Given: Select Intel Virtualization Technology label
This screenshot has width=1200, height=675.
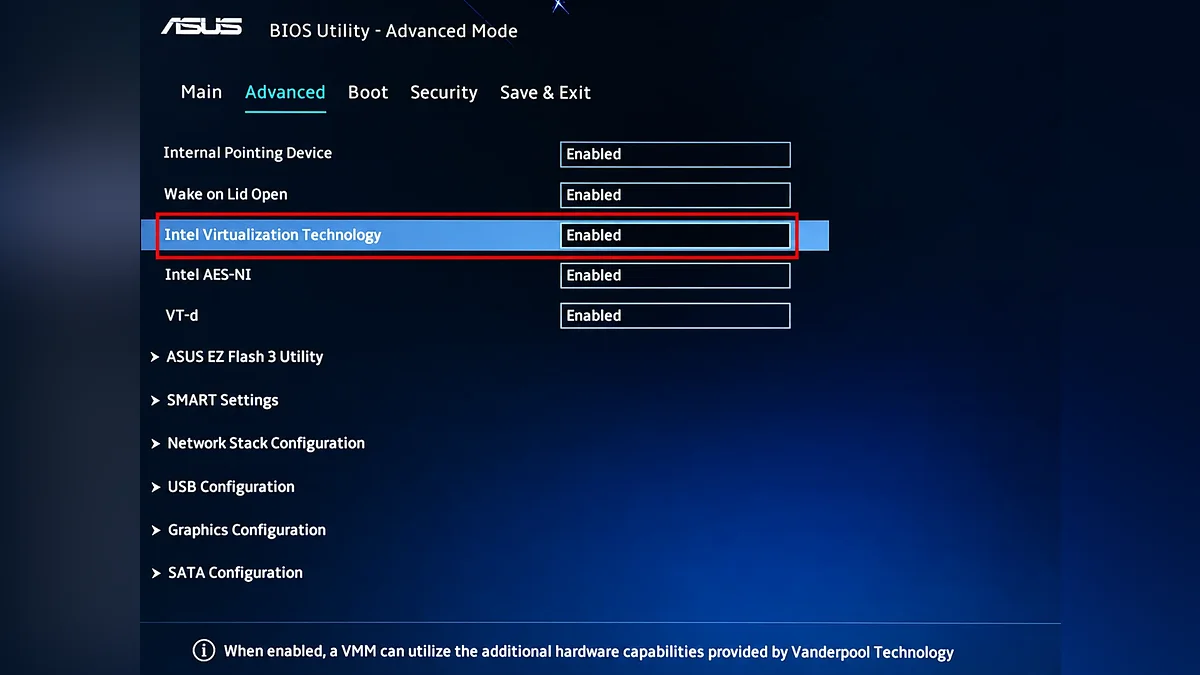Looking at the screenshot, I should pyautogui.click(x=272, y=235).
